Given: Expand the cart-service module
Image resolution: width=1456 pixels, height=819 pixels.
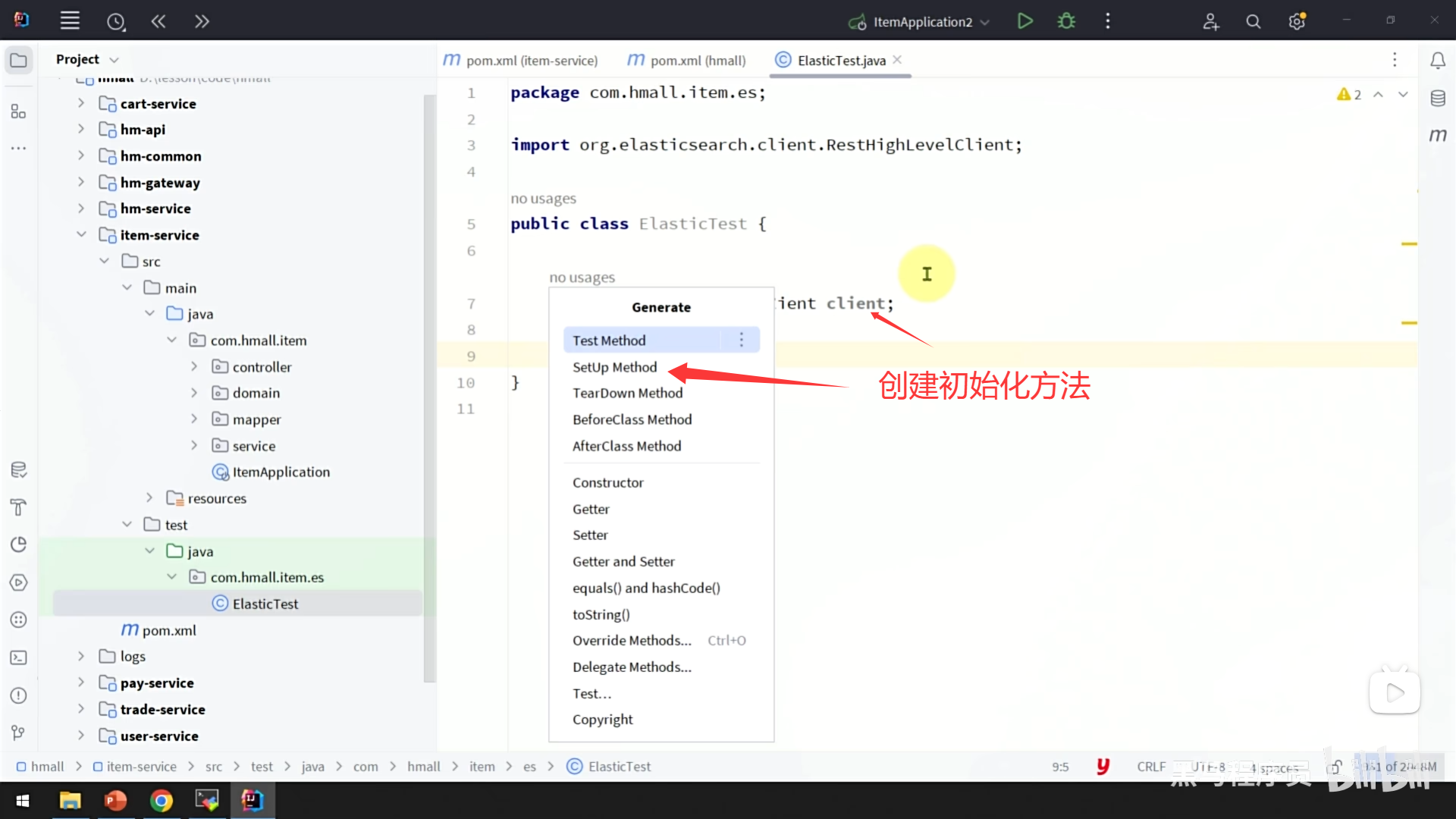Looking at the screenshot, I should [x=81, y=103].
